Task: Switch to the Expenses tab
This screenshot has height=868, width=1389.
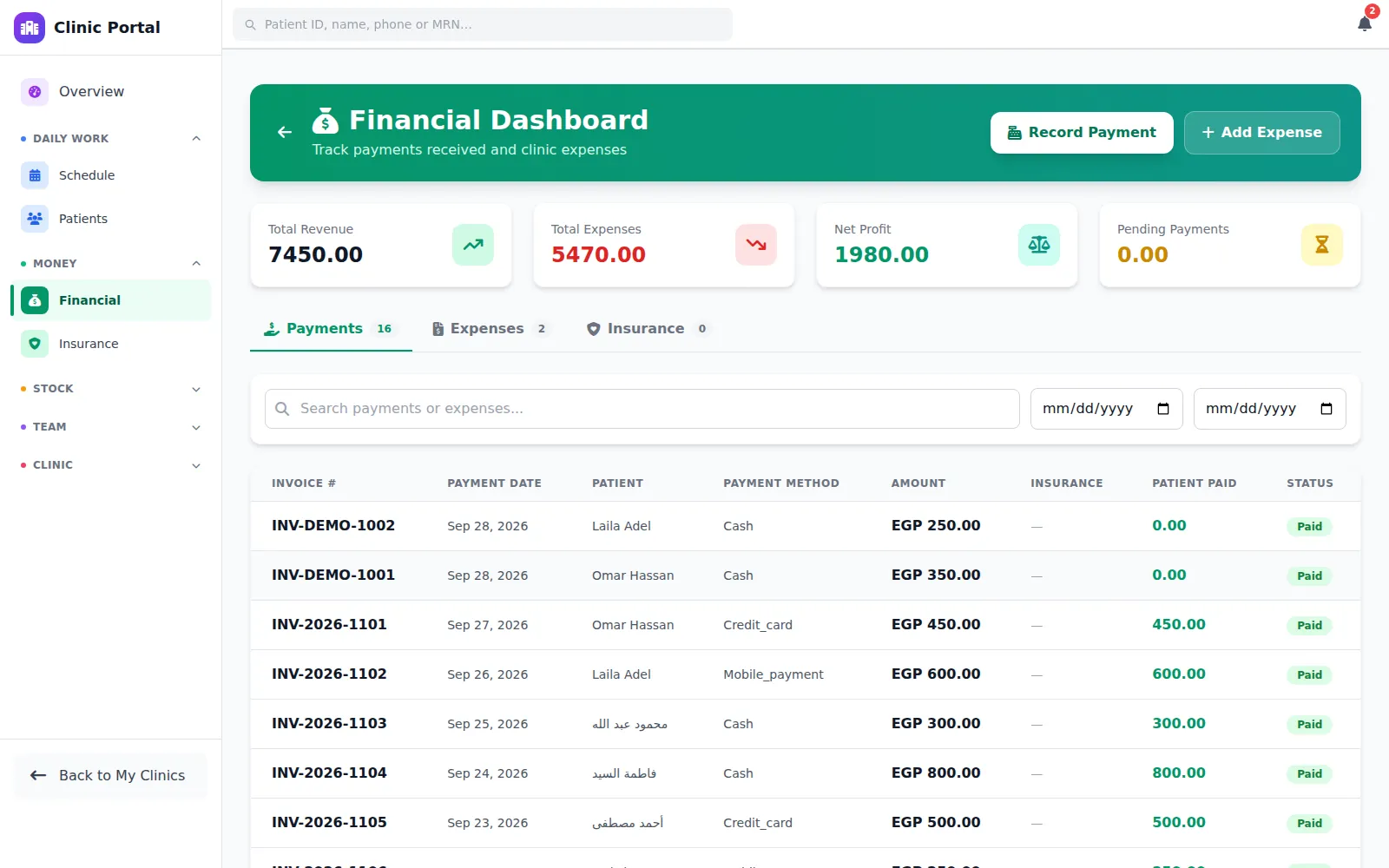Action: pos(491,329)
